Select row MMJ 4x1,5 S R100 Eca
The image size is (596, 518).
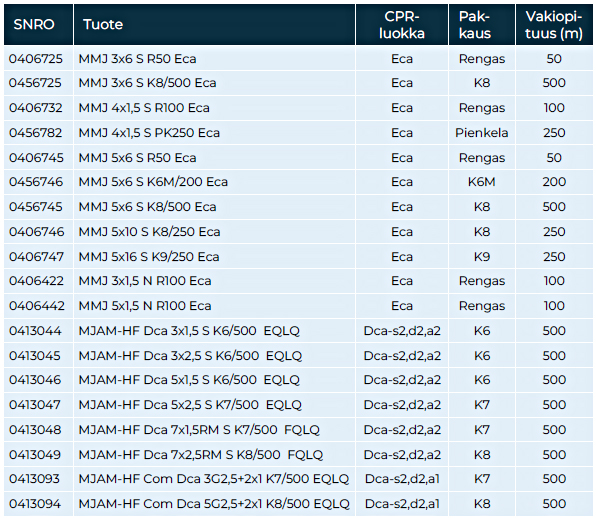(x=298, y=108)
